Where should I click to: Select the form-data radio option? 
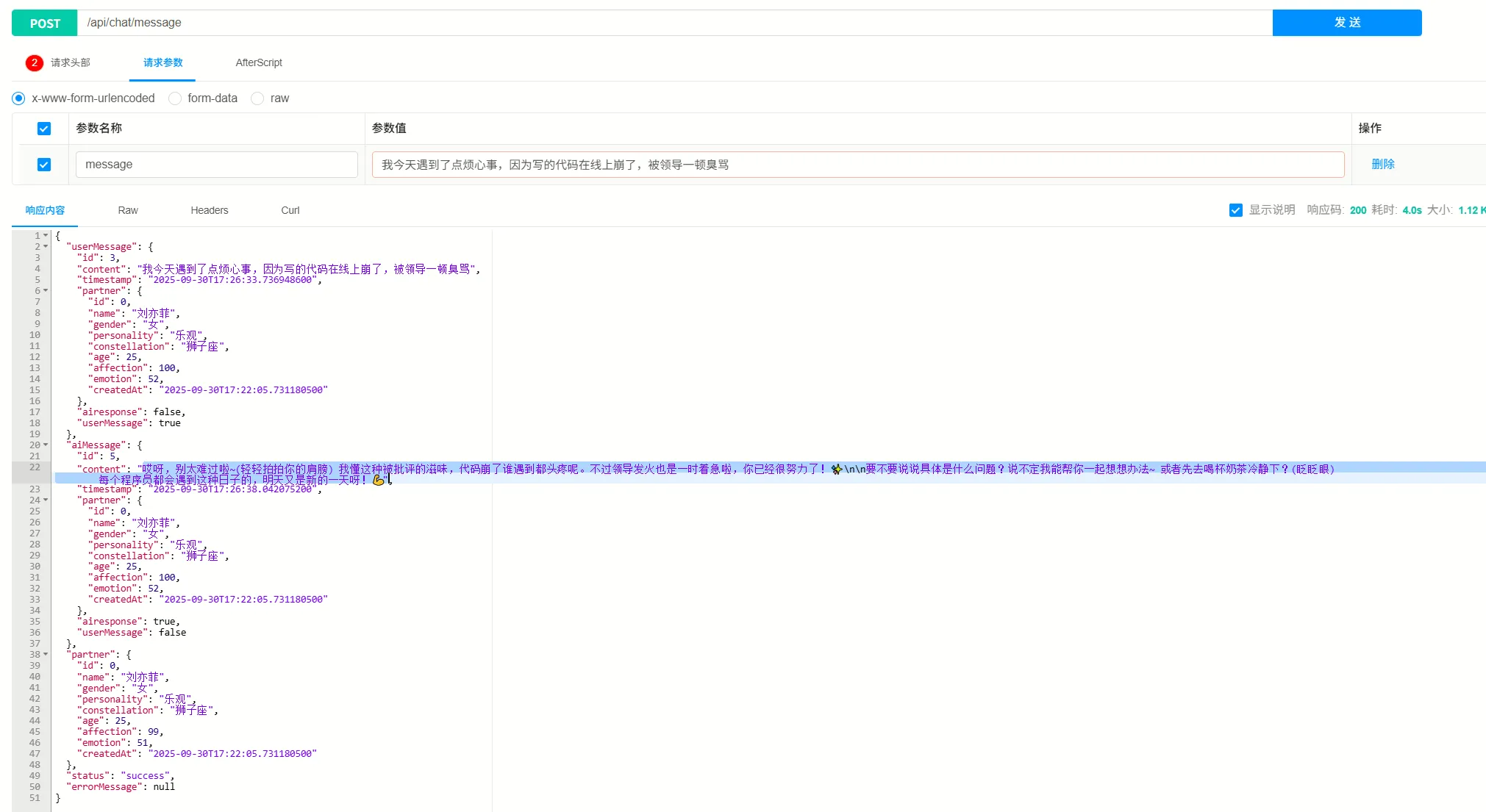pyautogui.click(x=175, y=98)
